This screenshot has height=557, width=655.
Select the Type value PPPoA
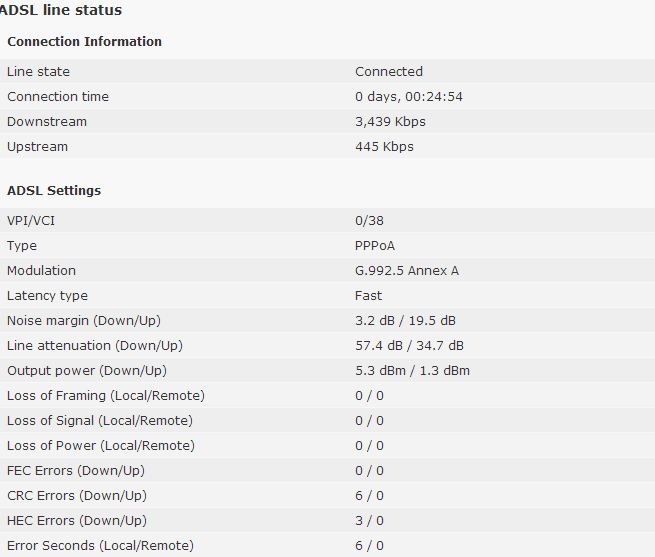[375, 245]
